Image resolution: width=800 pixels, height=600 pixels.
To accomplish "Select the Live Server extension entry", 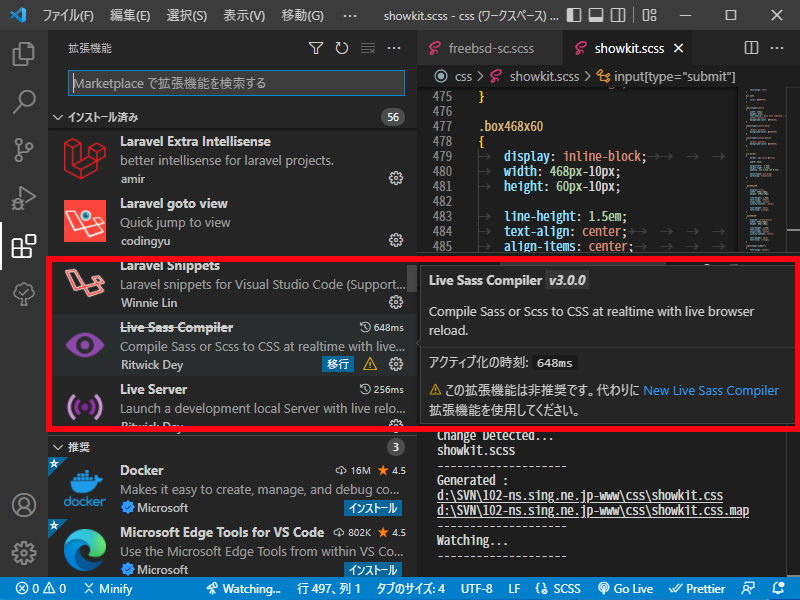I will (233, 403).
